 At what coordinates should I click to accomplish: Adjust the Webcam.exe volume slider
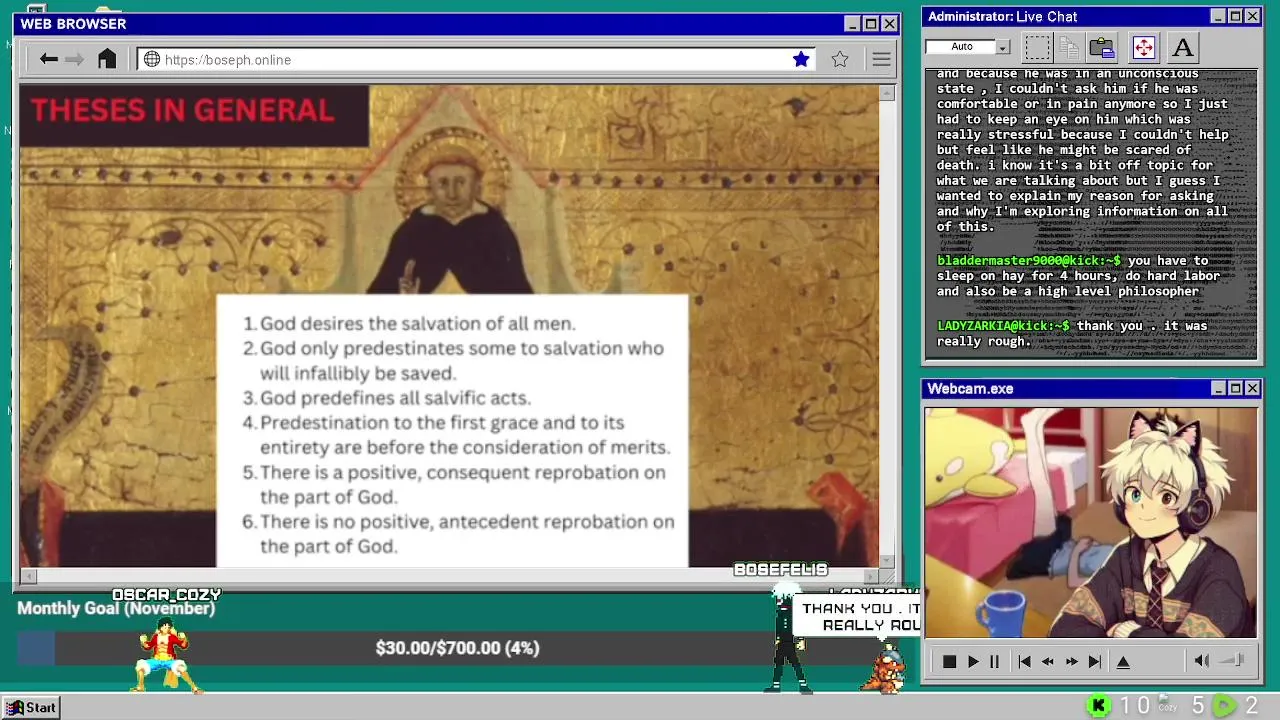click(1233, 660)
